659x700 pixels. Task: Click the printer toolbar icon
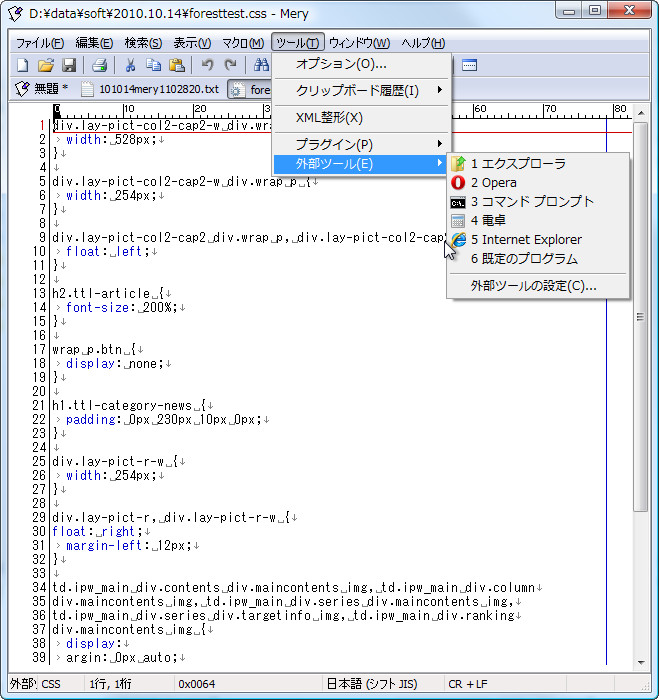click(x=99, y=65)
